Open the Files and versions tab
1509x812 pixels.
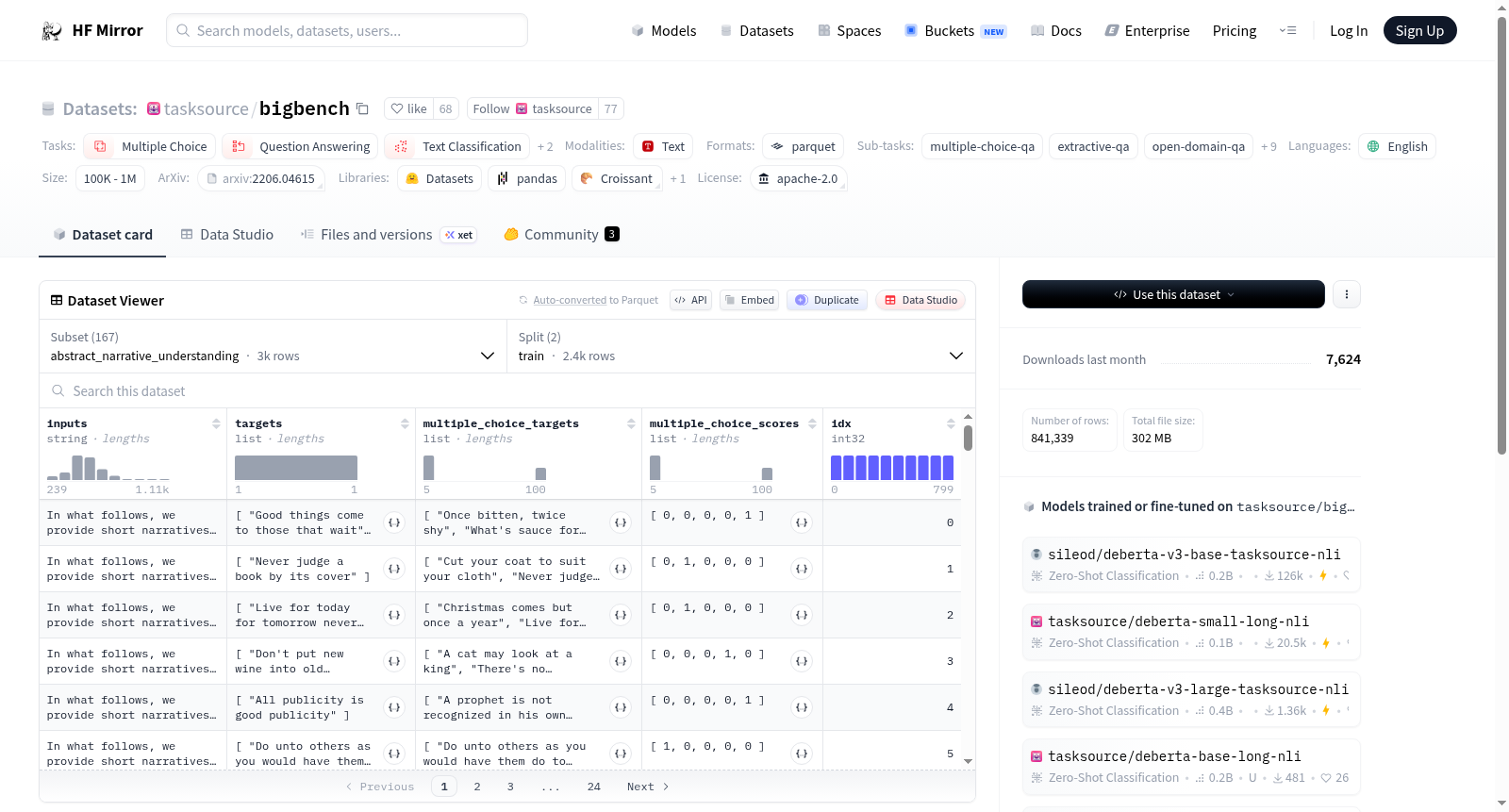coord(389,235)
